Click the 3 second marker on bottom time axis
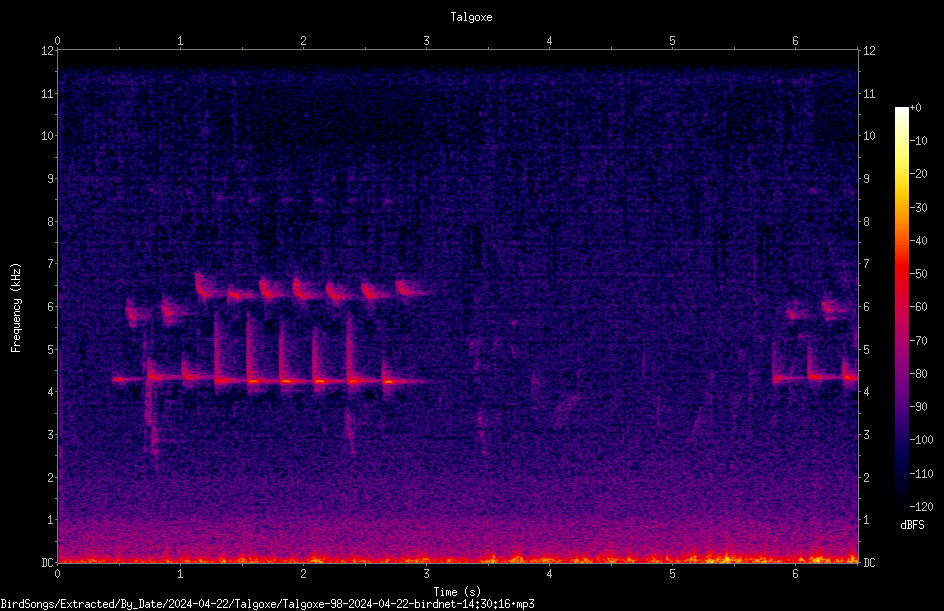This screenshot has width=944, height=611. coord(426,574)
